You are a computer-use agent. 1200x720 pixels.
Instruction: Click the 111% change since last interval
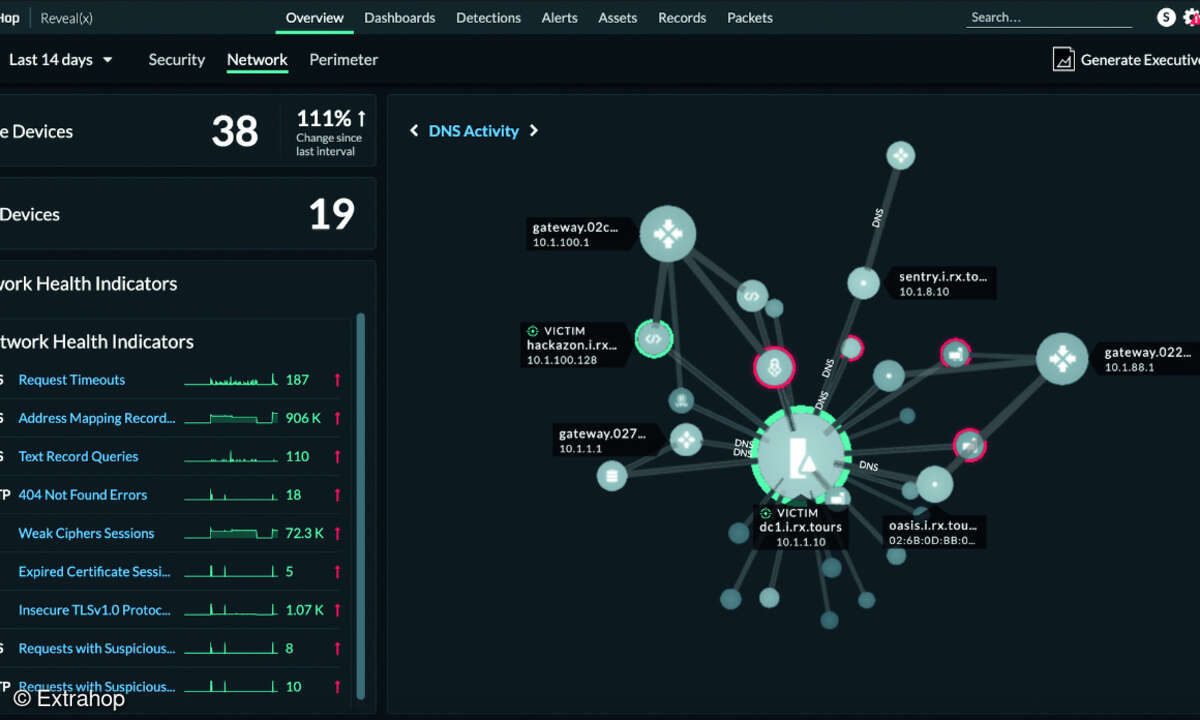pos(330,131)
